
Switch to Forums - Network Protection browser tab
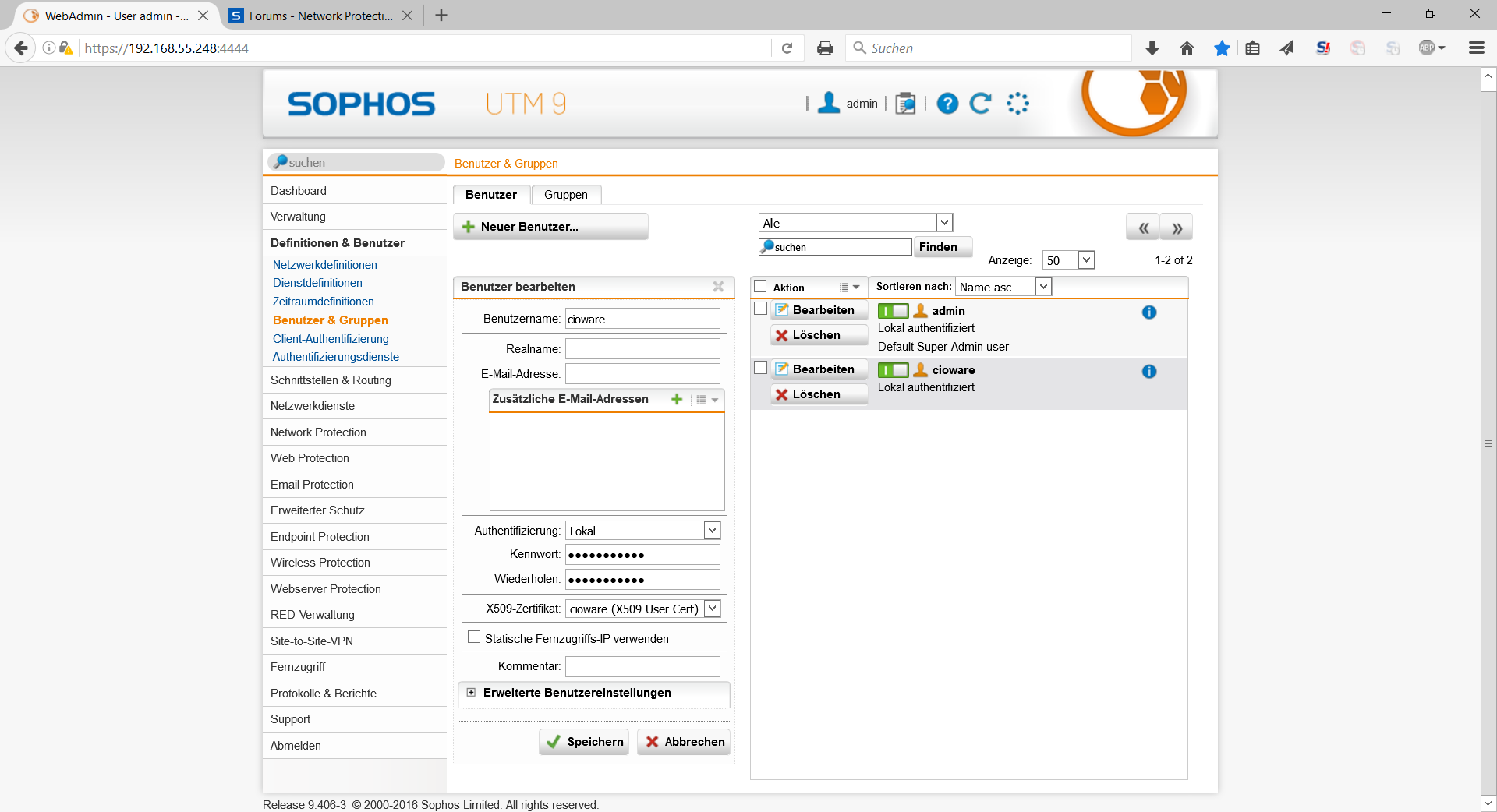(321, 16)
